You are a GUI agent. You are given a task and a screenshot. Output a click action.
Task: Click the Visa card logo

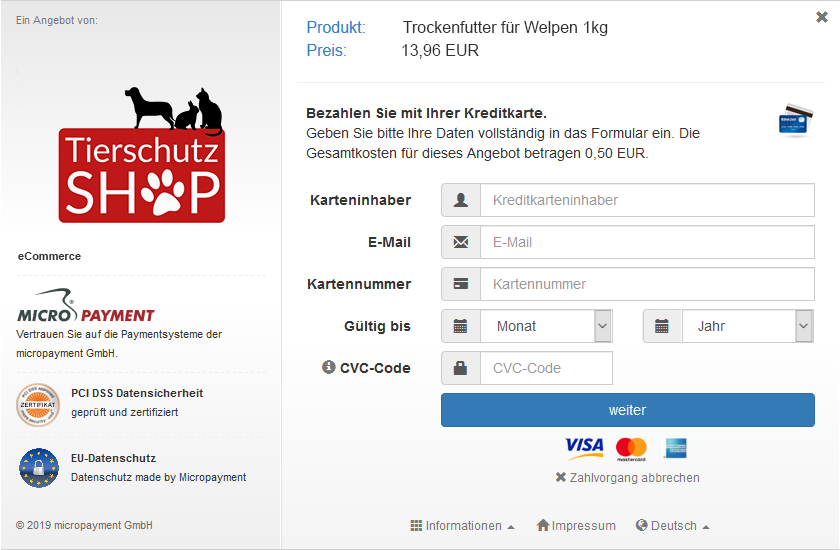click(584, 448)
